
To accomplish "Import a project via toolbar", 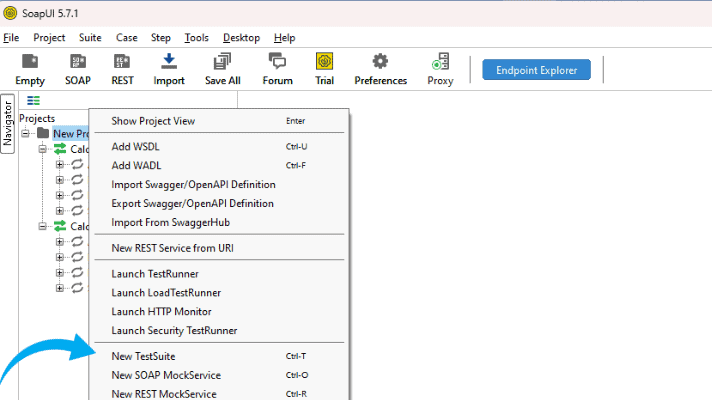I will tap(169, 69).
